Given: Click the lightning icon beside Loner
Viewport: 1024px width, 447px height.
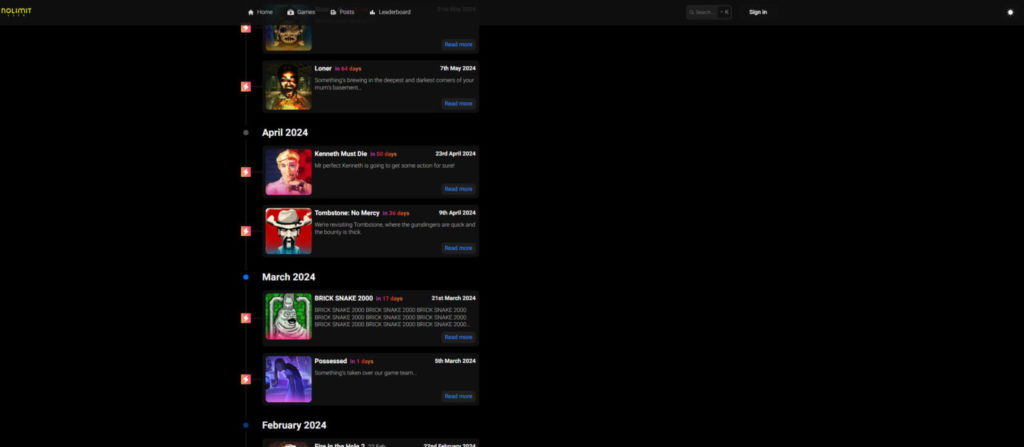Looking at the screenshot, I should pyautogui.click(x=246, y=86).
